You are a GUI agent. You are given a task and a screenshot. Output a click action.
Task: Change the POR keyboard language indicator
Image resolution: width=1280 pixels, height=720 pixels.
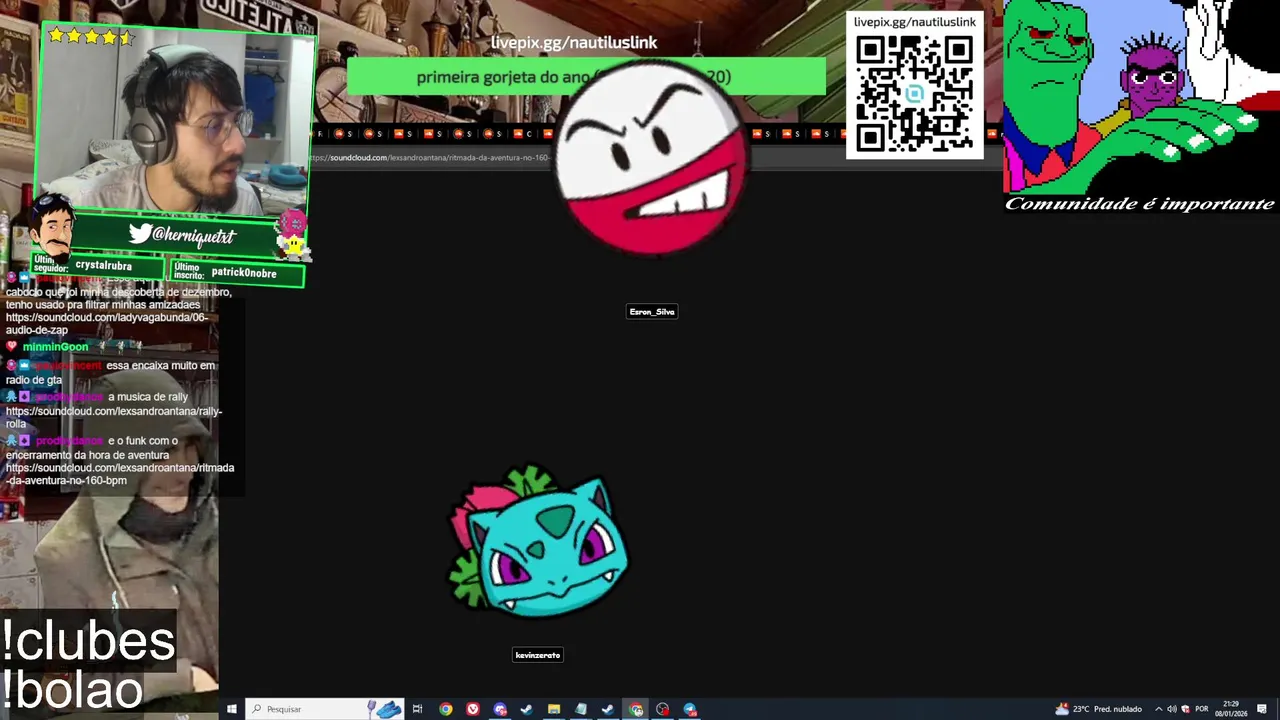(x=1202, y=709)
